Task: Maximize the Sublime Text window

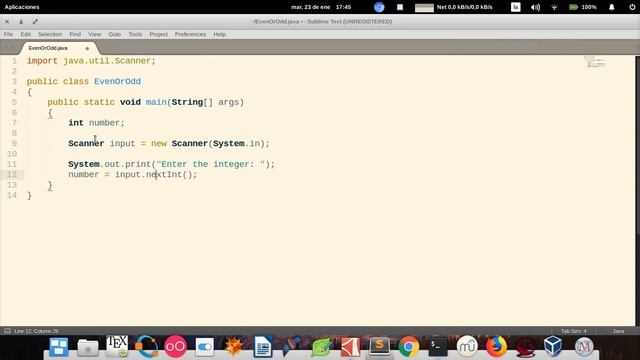Action: pyautogui.click(x=35, y=22)
